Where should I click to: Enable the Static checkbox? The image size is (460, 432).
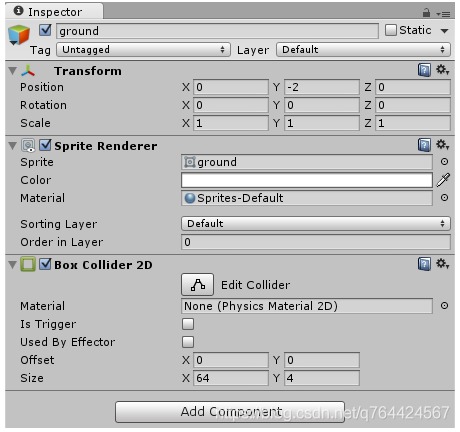click(x=391, y=30)
